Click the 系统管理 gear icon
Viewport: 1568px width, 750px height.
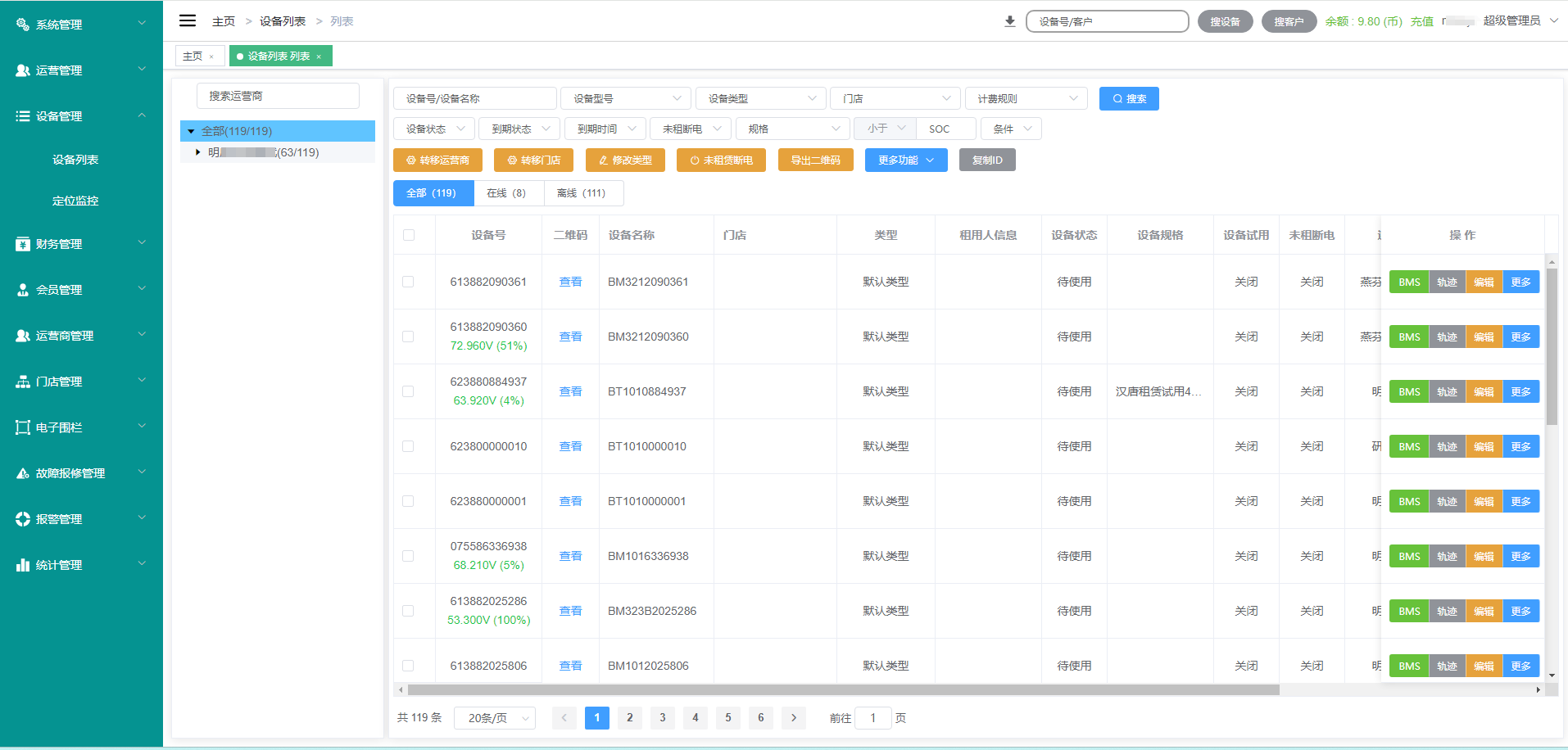[23, 25]
